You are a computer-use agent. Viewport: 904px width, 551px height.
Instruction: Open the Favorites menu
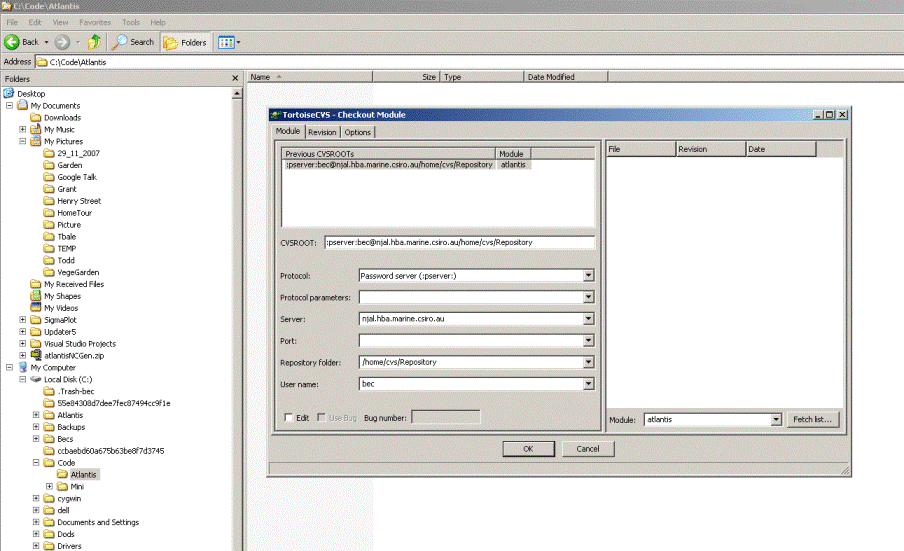coord(95,22)
